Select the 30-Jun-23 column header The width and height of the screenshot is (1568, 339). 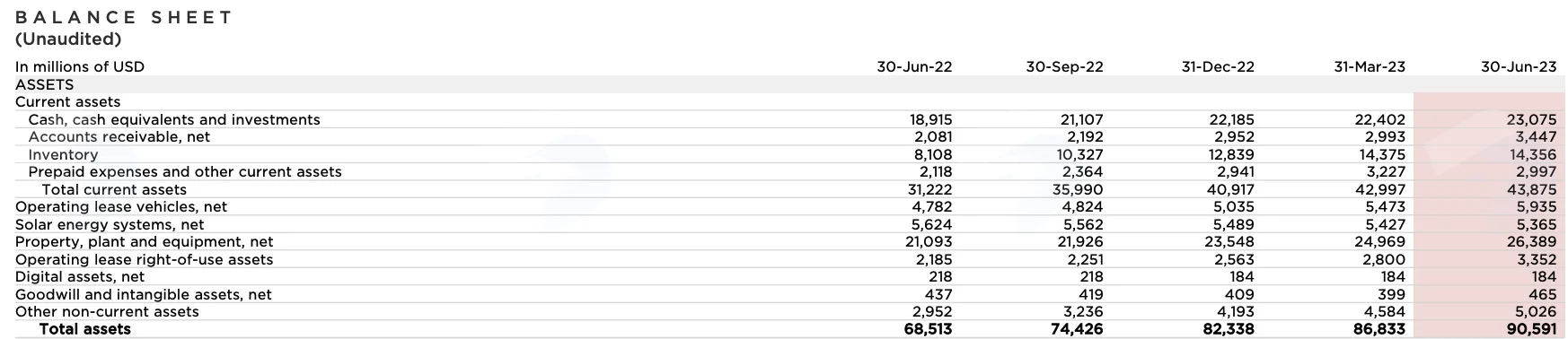pos(1519,66)
